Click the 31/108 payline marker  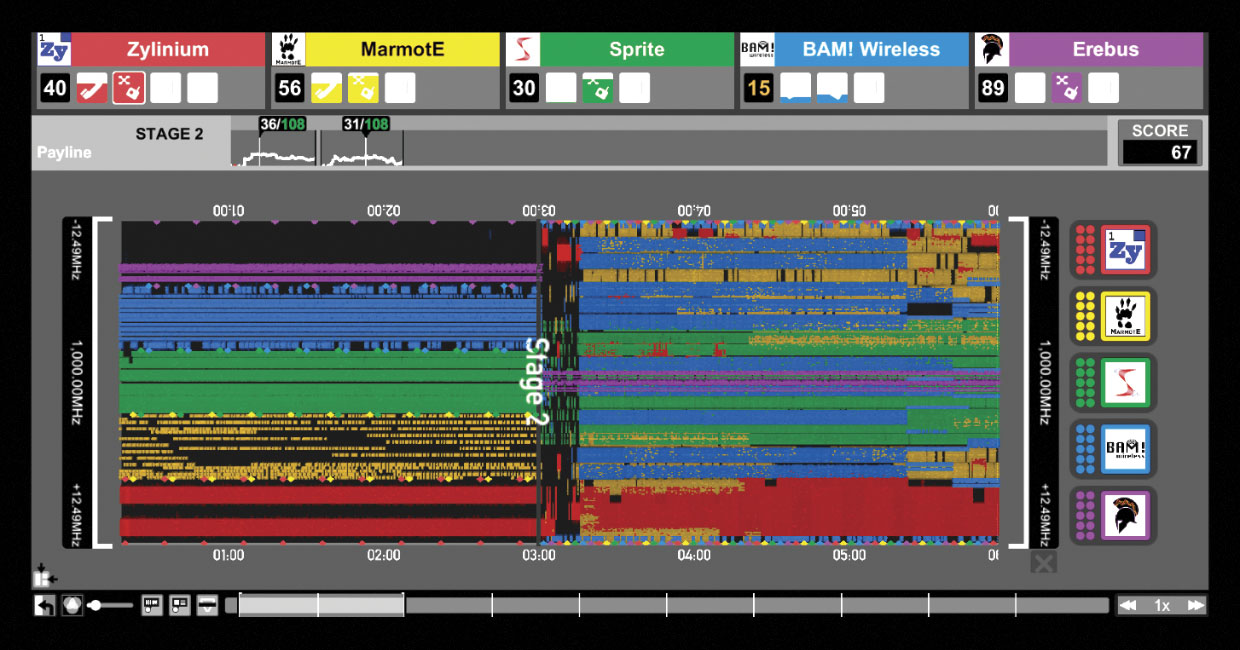[x=365, y=124]
